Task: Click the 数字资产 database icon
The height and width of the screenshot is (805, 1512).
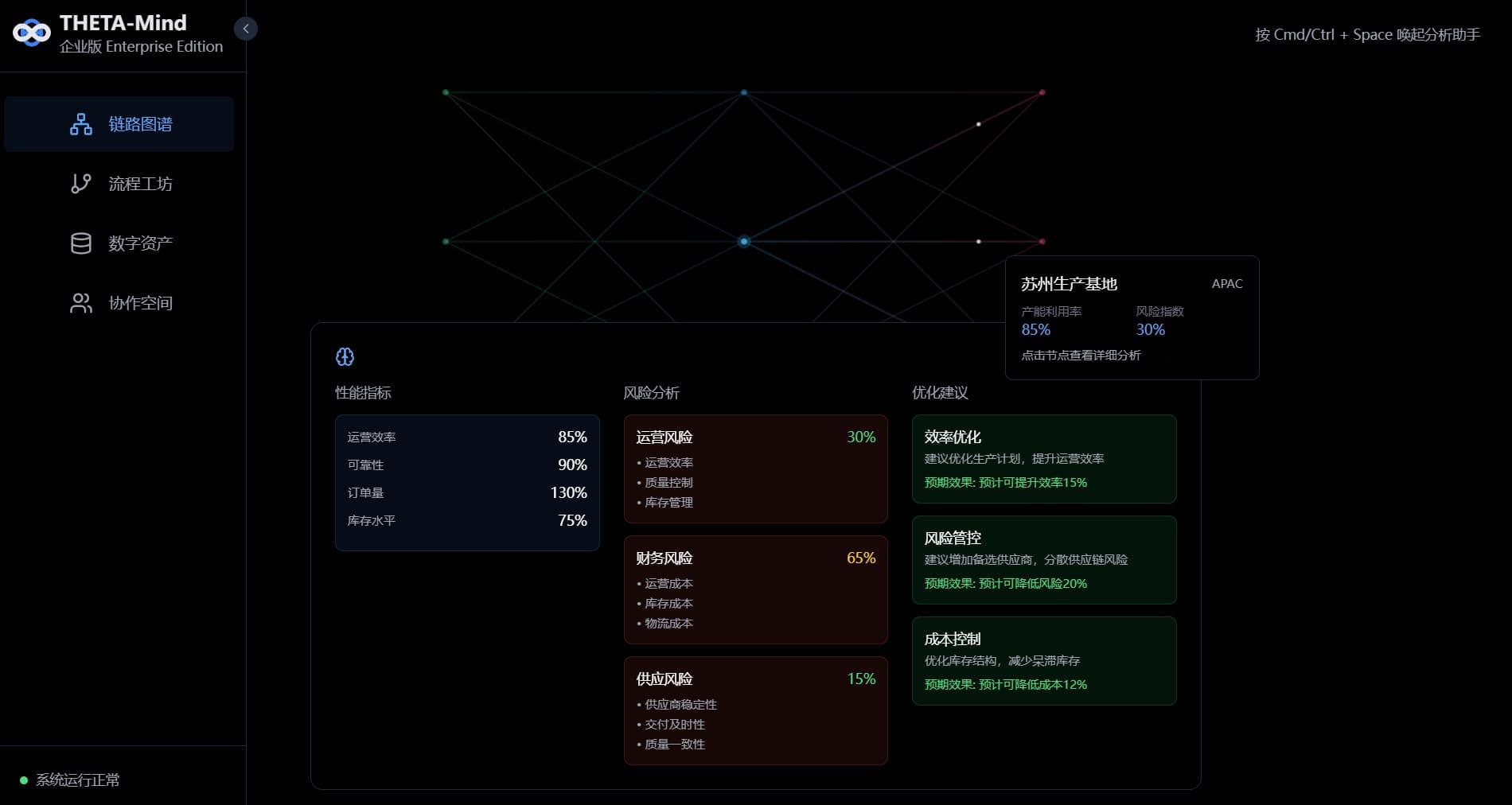Action: [x=80, y=243]
